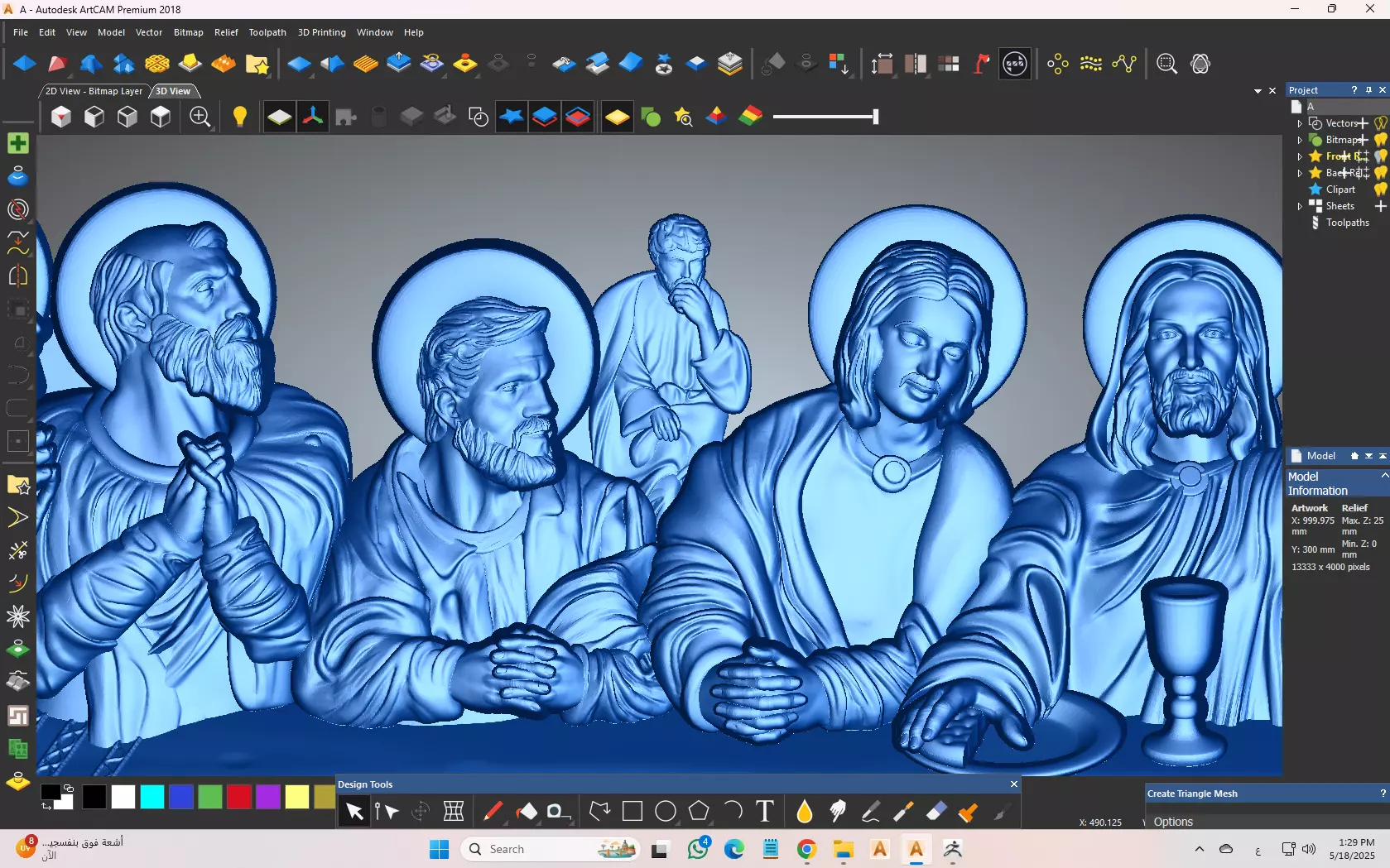This screenshot has height=868, width=1390.
Task: Expand the Back Relief tree node
Action: coord(1300,173)
